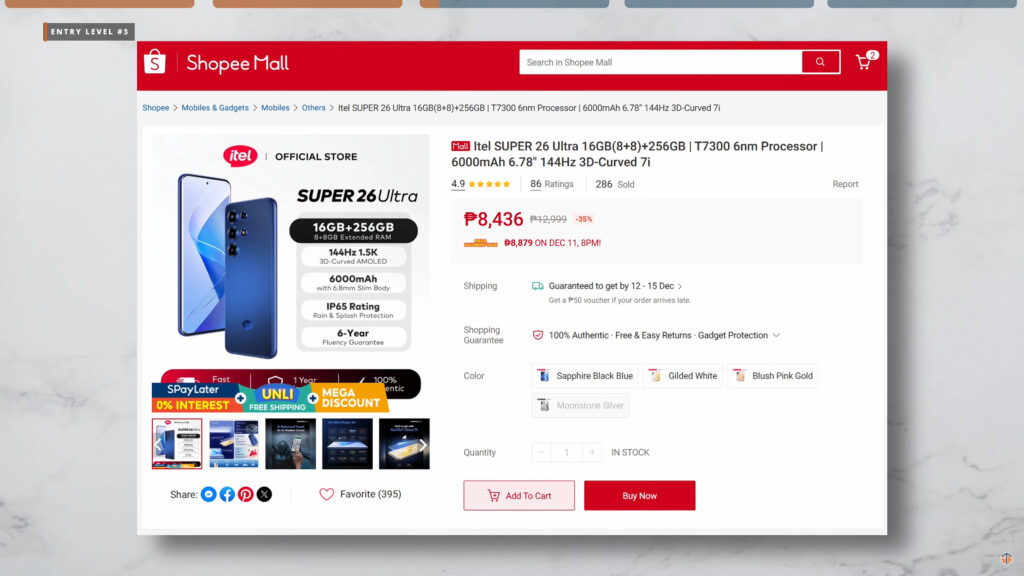
Task: Go to the Others breadcrumb category
Action: click(x=313, y=108)
